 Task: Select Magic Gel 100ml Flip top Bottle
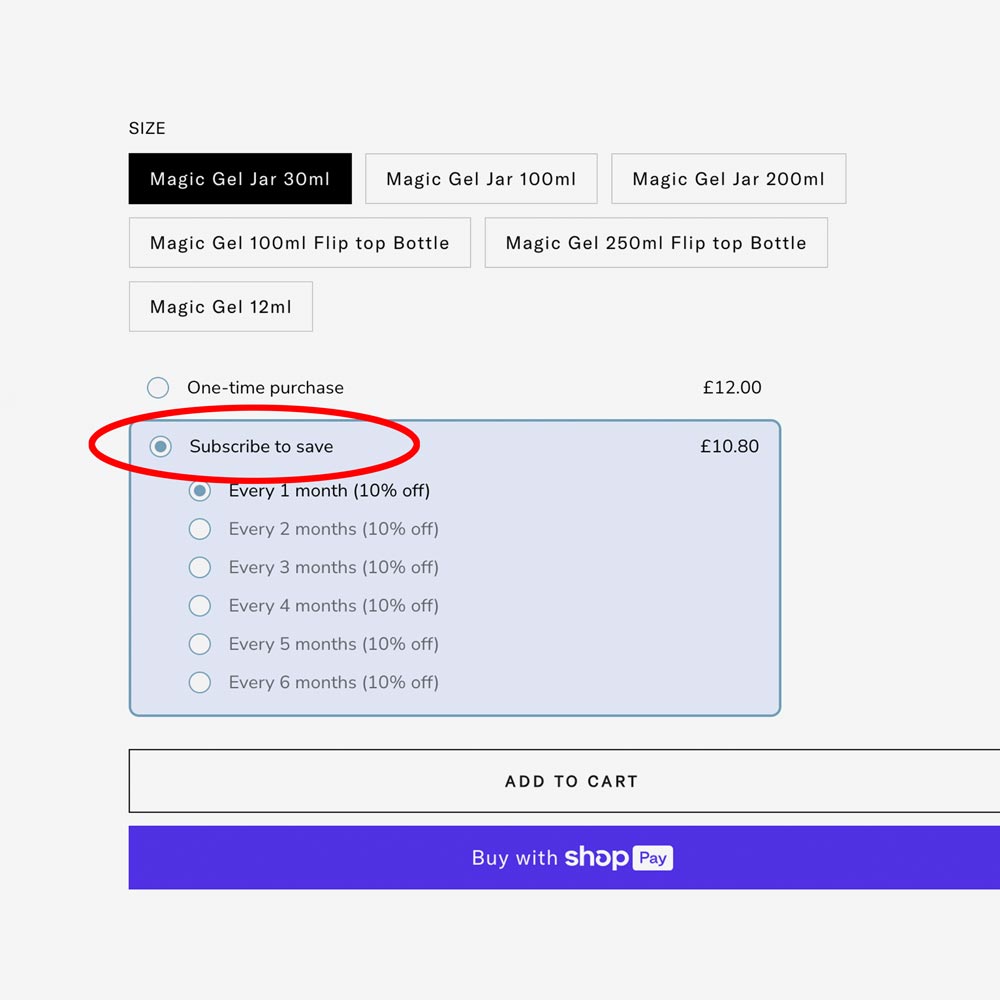[299, 243]
